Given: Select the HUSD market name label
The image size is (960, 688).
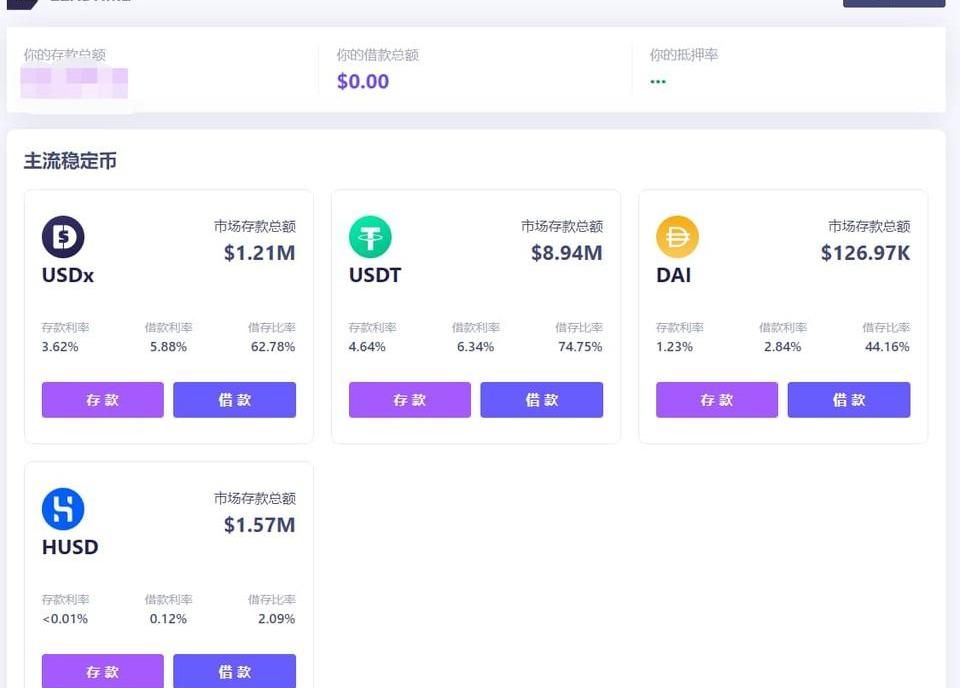Looking at the screenshot, I should (70, 547).
